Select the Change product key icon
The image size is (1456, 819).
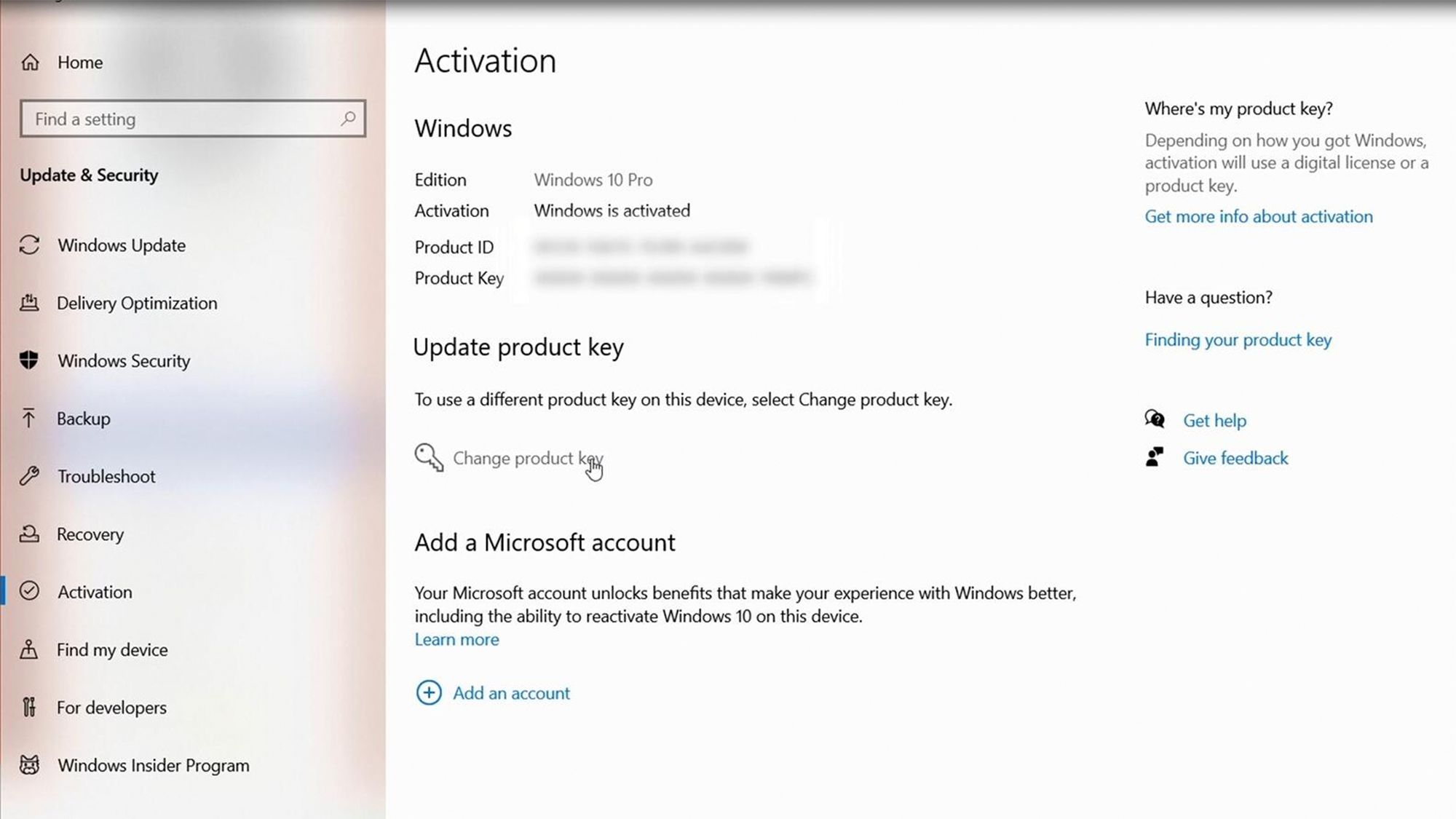click(x=428, y=457)
